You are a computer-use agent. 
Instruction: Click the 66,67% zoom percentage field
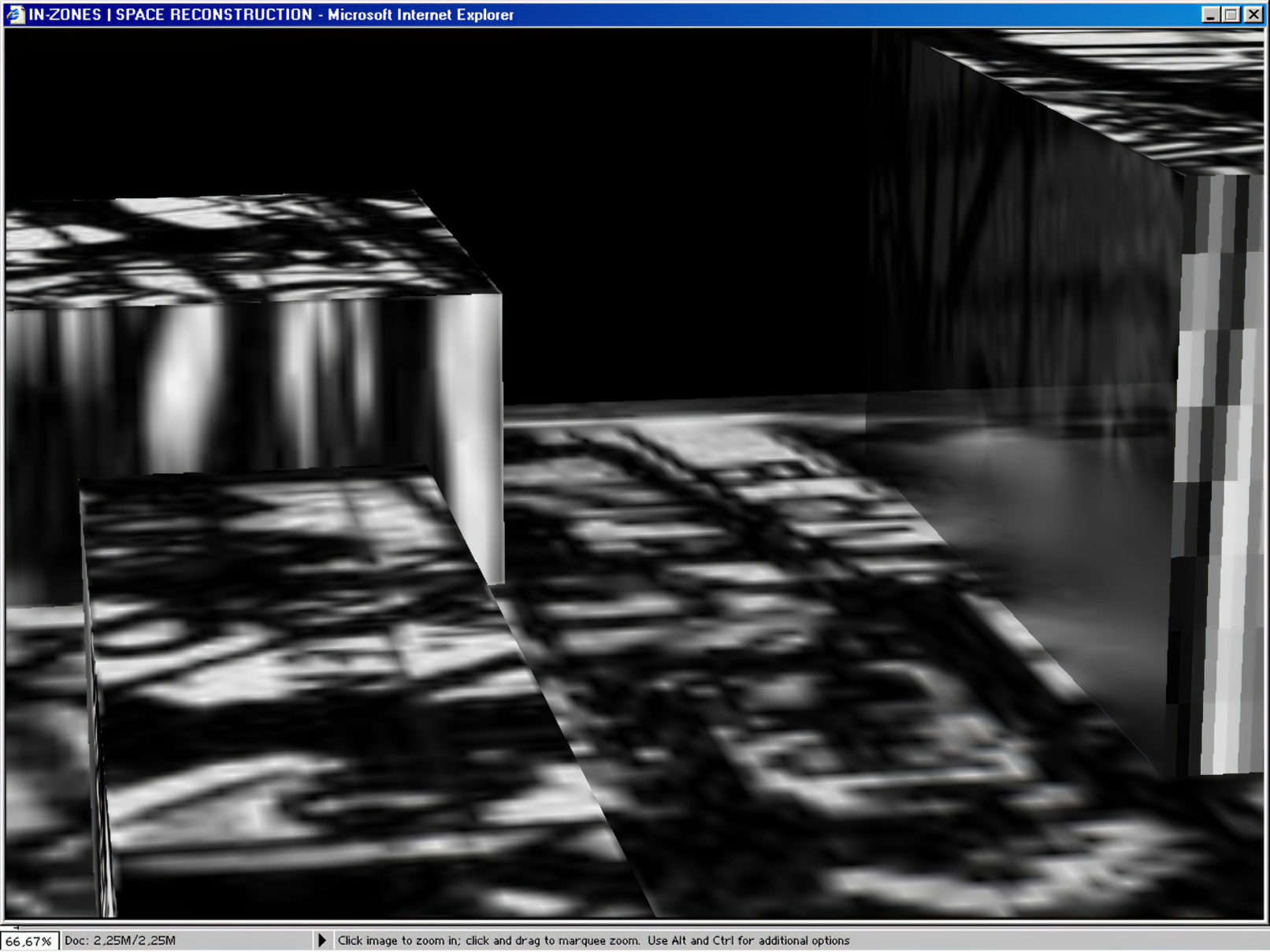click(29, 941)
